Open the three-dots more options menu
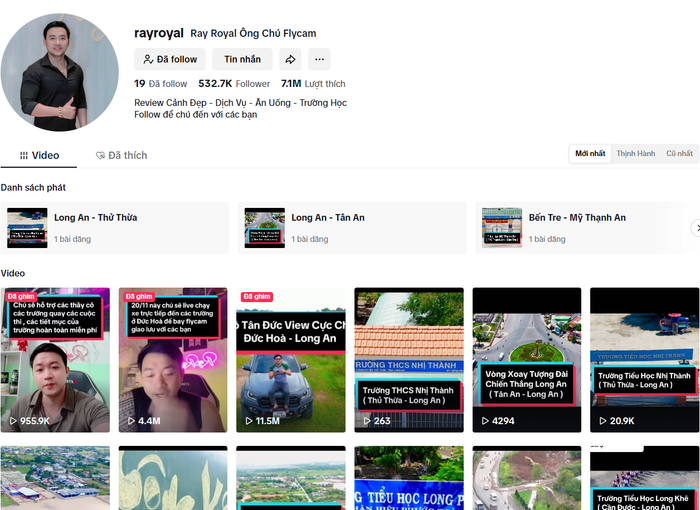The width and height of the screenshot is (700, 510). (318, 60)
